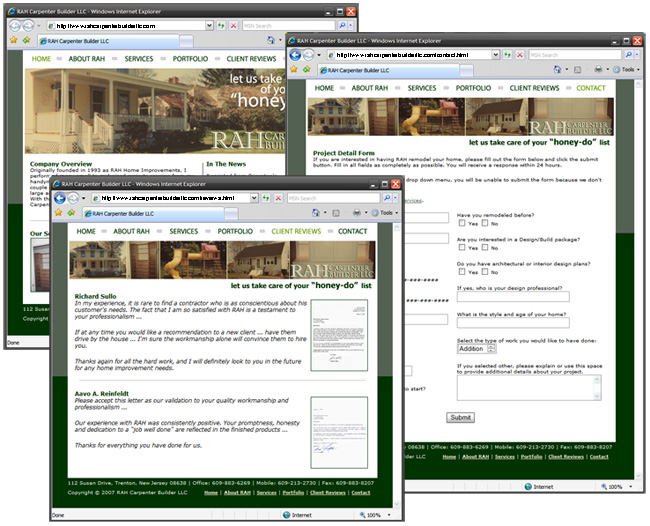
Task: Open zoom level dropdown in contact window status bar
Action: coord(631,487)
